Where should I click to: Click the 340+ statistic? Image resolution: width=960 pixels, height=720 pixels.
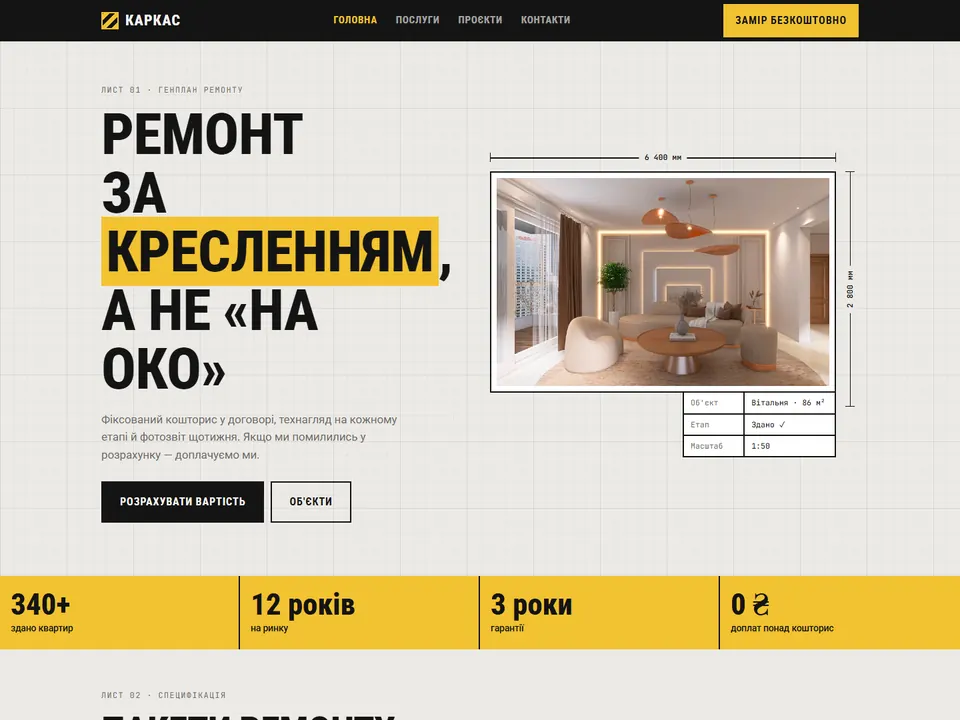coord(40,604)
